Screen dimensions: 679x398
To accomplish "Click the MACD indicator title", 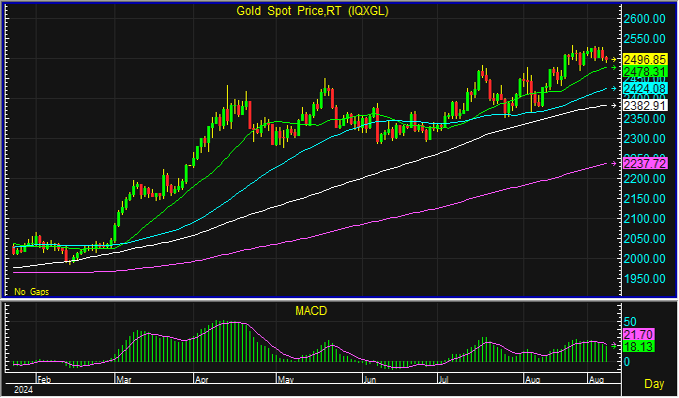I will click(x=311, y=311).
